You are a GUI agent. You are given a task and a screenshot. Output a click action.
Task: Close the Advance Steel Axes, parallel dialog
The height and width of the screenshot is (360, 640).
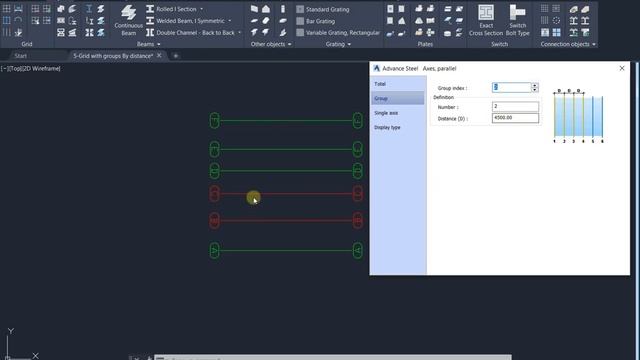622,68
